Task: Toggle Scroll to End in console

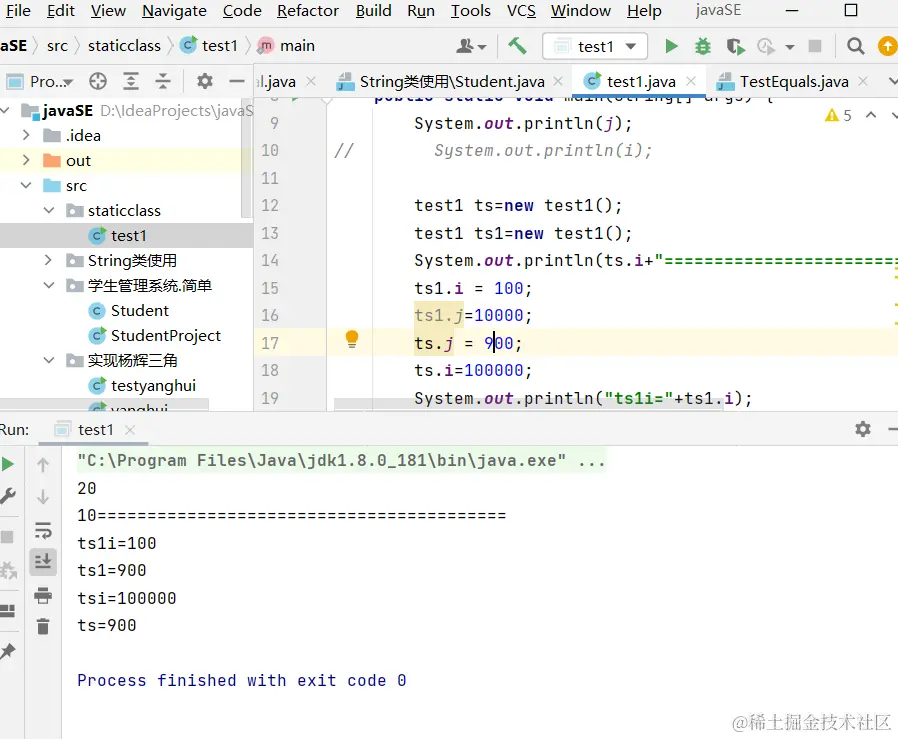Action: click(x=43, y=561)
